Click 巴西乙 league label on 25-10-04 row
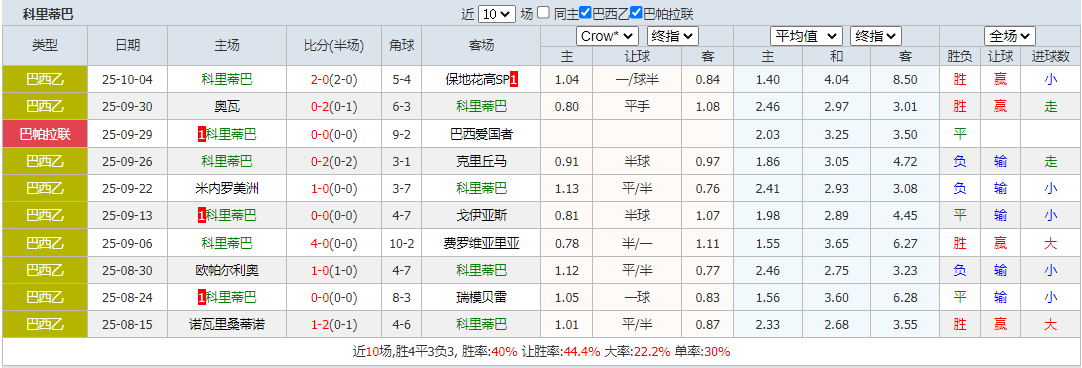The width and height of the screenshot is (1082, 368). 45,79
